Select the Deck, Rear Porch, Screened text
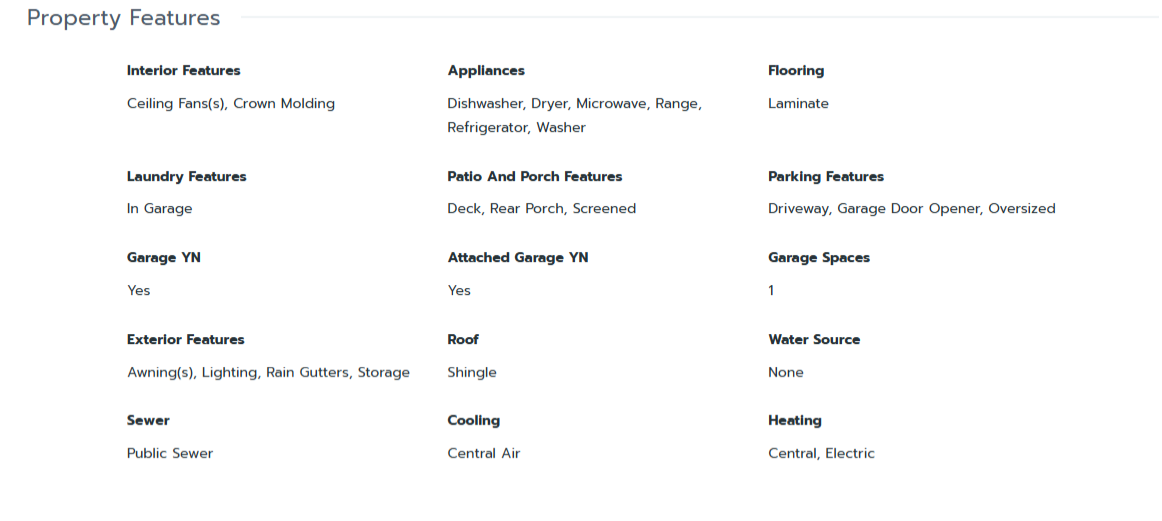The image size is (1162, 521). 541,209
